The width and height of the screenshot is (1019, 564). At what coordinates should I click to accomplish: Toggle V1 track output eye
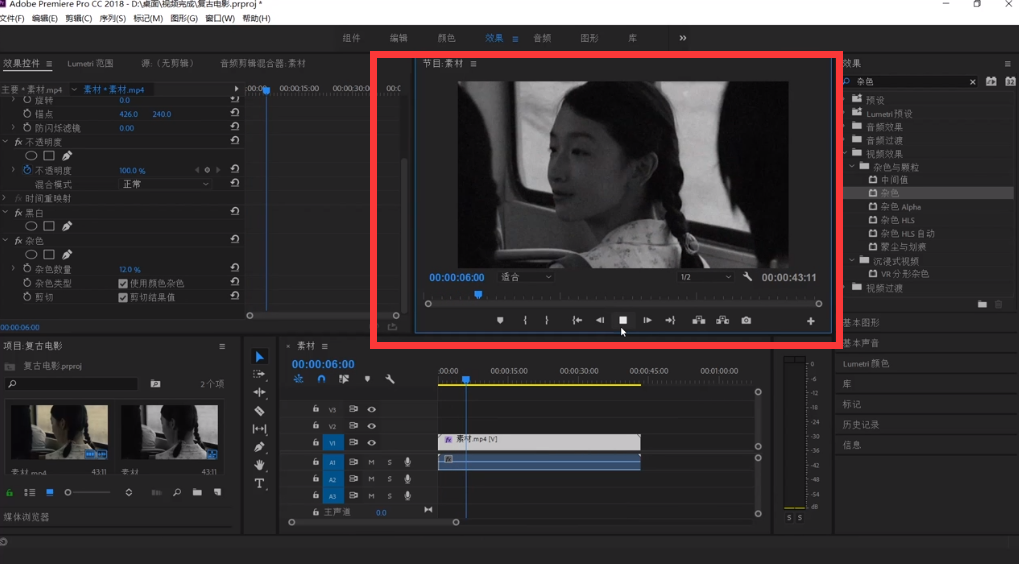point(371,442)
